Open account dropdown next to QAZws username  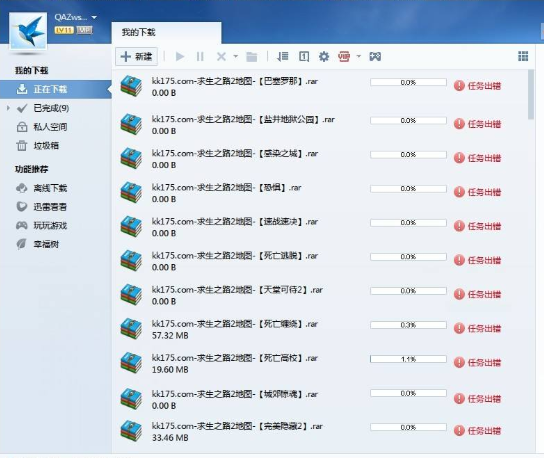coord(94,17)
